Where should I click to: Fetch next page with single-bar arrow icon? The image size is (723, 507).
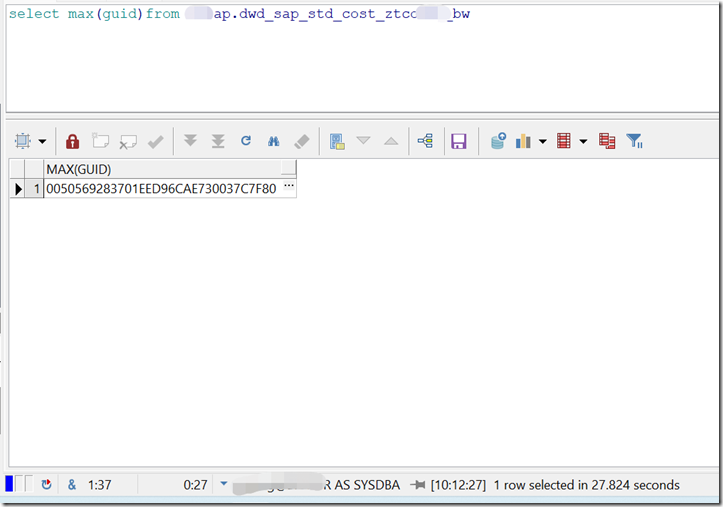tap(190, 141)
